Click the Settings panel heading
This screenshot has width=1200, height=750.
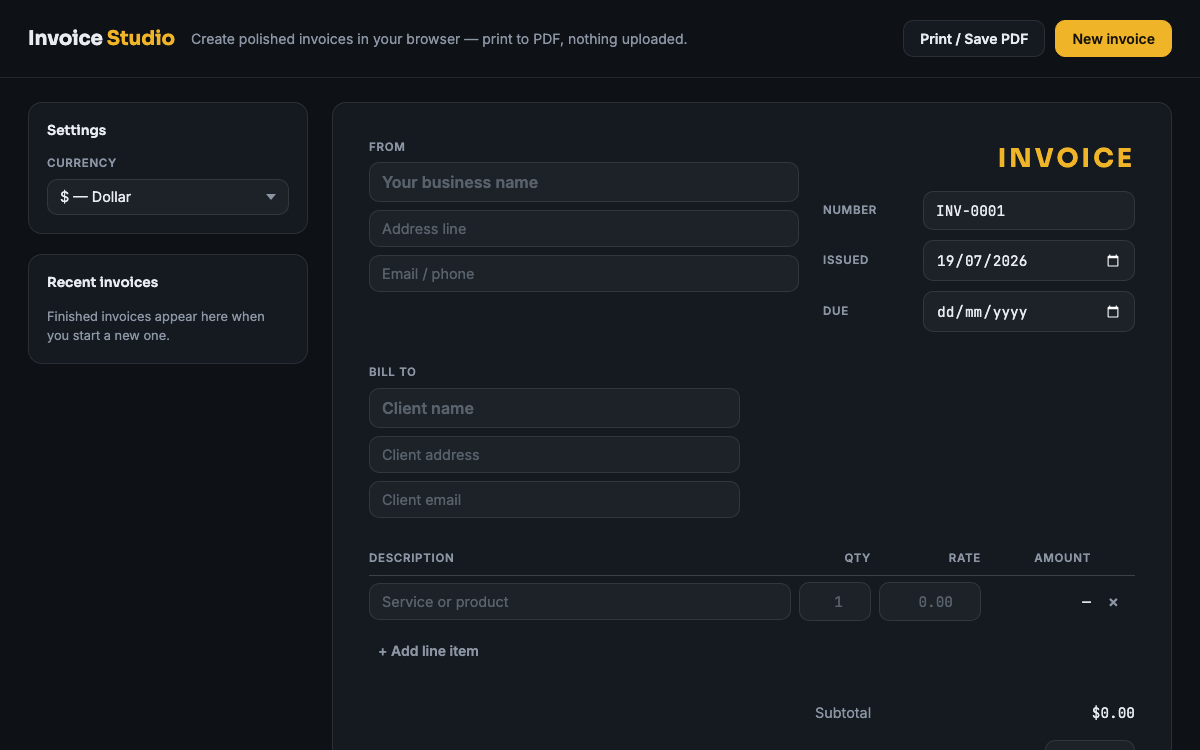76,130
